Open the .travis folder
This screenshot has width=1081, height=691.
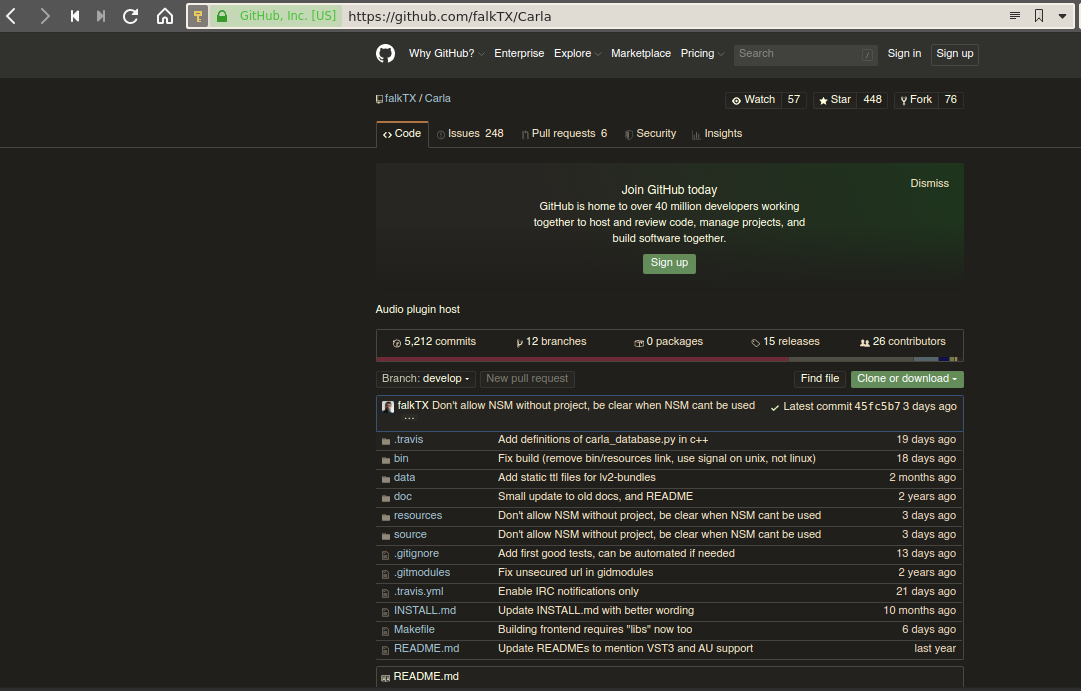(408, 440)
